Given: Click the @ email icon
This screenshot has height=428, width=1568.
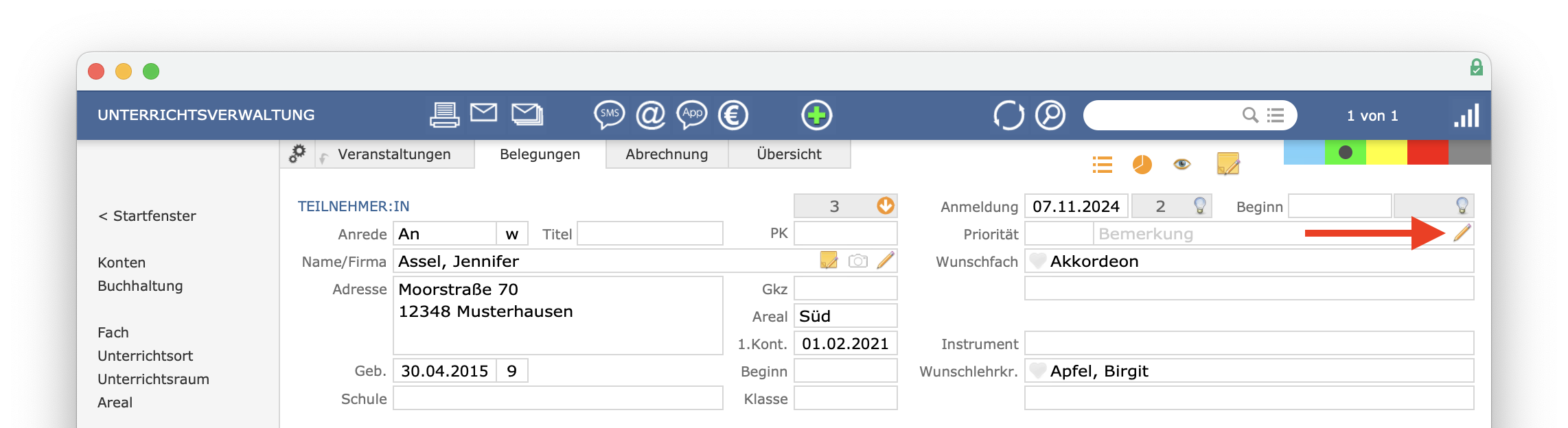Looking at the screenshot, I should 651,115.
